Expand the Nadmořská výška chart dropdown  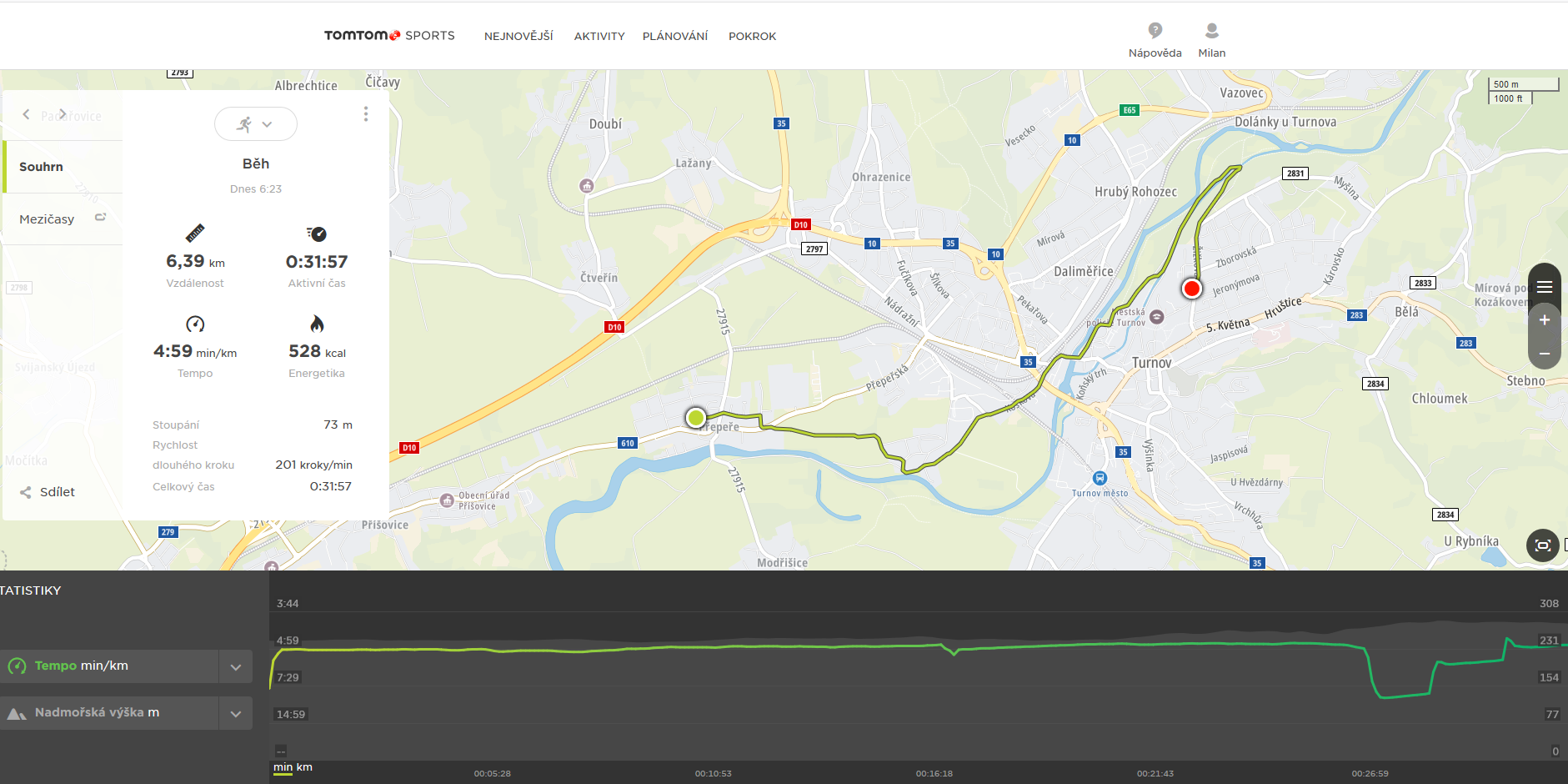[x=236, y=713]
